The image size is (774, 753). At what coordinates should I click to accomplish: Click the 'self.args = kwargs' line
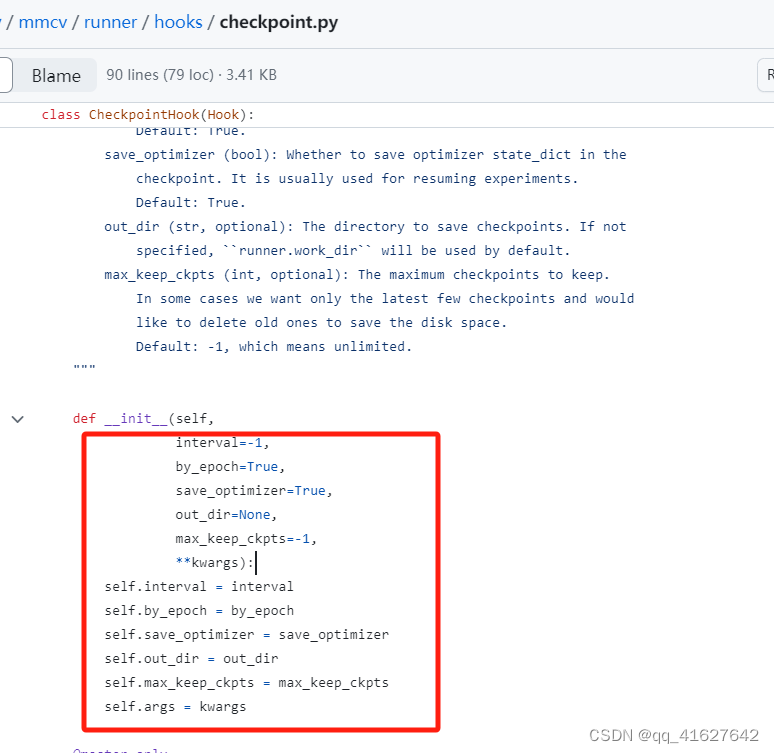pos(175,707)
